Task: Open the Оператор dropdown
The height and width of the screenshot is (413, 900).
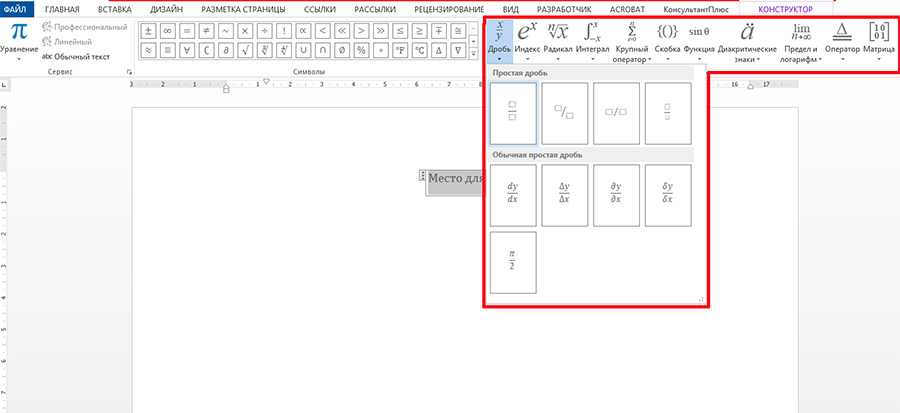Action: pyautogui.click(x=843, y=40)
